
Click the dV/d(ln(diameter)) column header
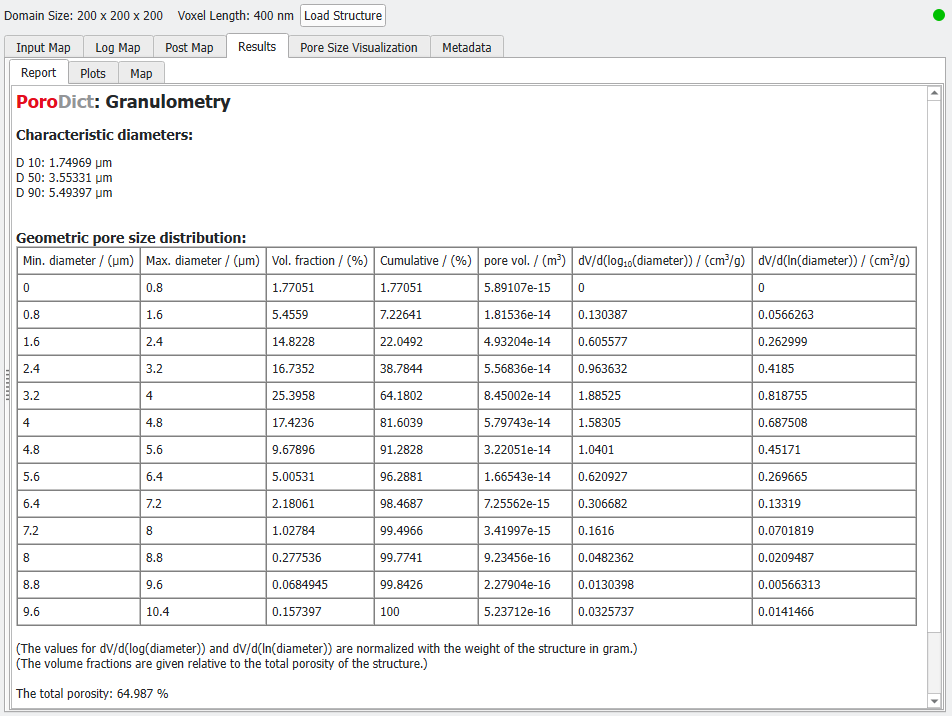click(834, 261)
